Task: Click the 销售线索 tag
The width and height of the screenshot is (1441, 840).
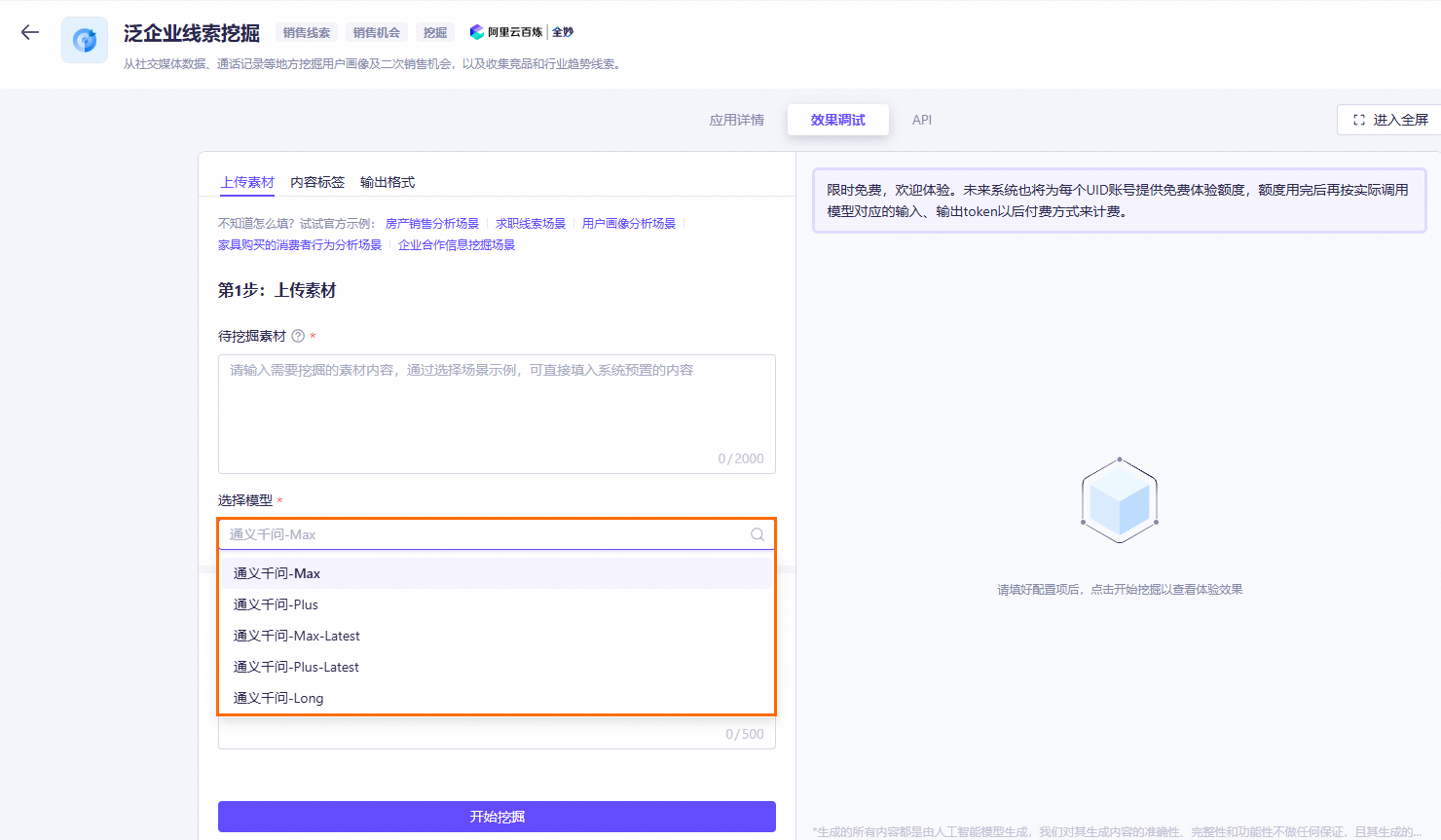Action: pyautogui.click(x=307, y=32)
